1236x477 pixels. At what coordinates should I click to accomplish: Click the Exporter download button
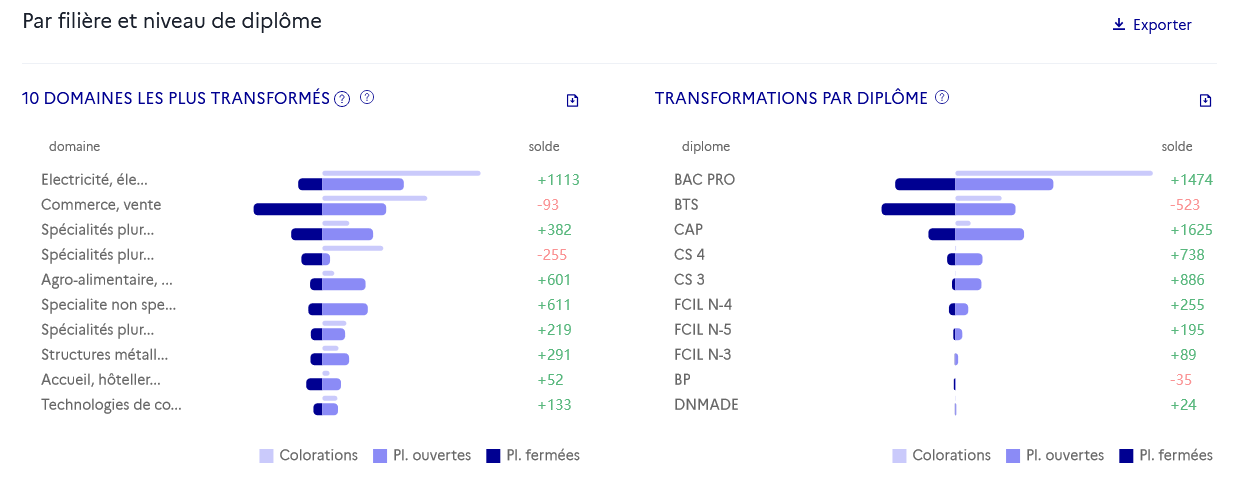coord(1152,25)
